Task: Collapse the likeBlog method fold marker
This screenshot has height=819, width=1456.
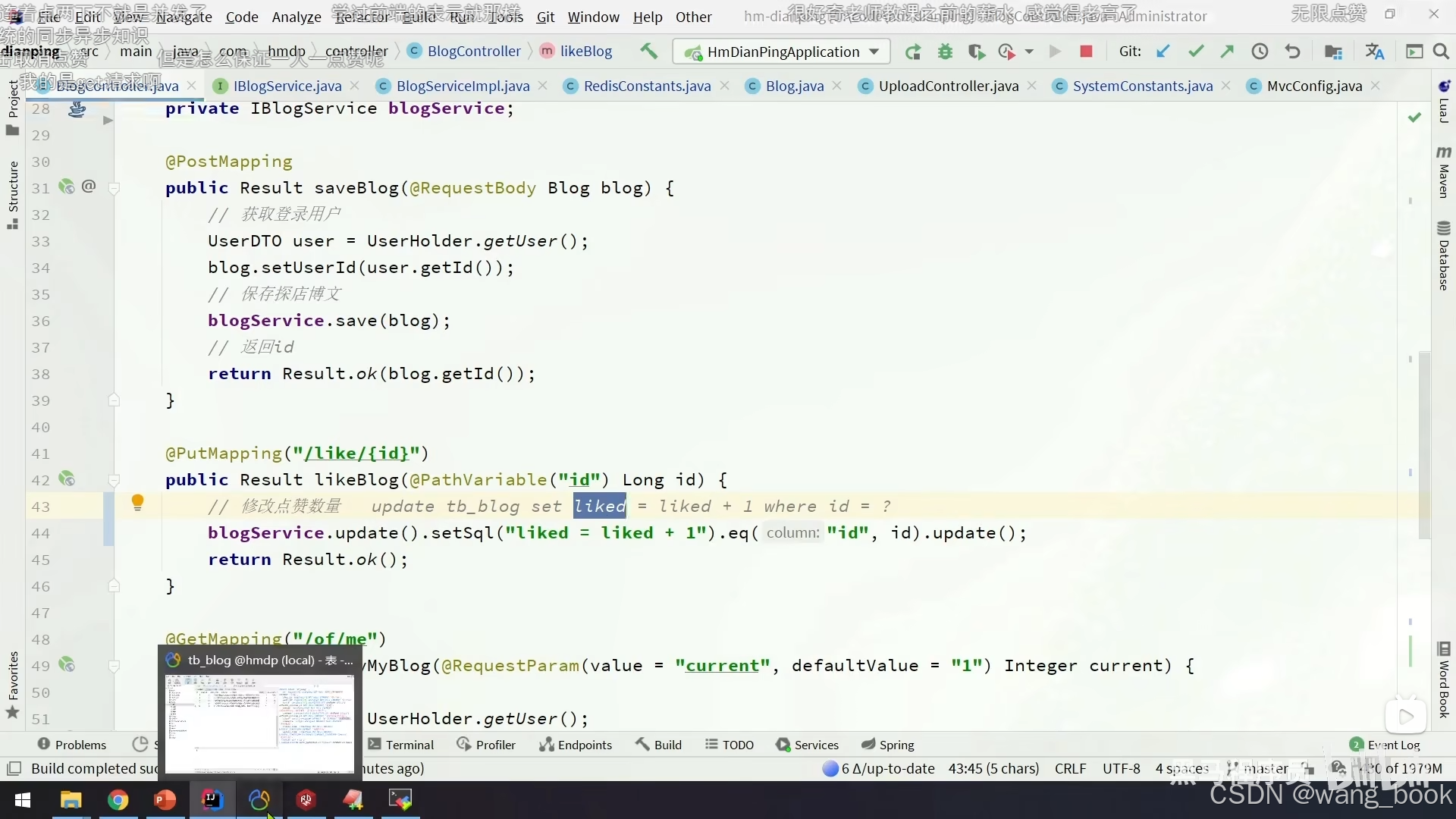Action: 114,480
